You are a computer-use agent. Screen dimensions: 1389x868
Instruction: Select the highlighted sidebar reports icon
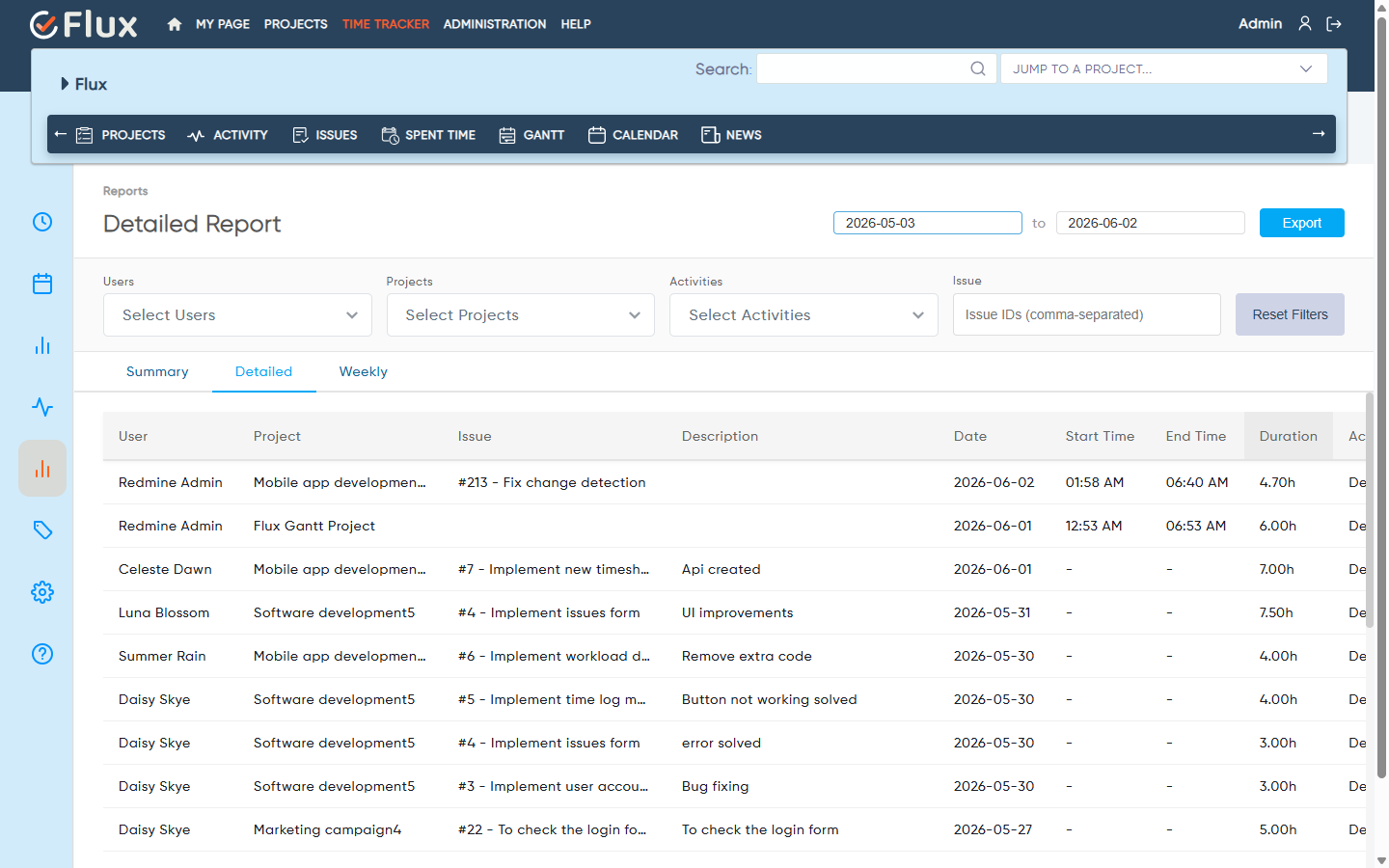(42, 469)
